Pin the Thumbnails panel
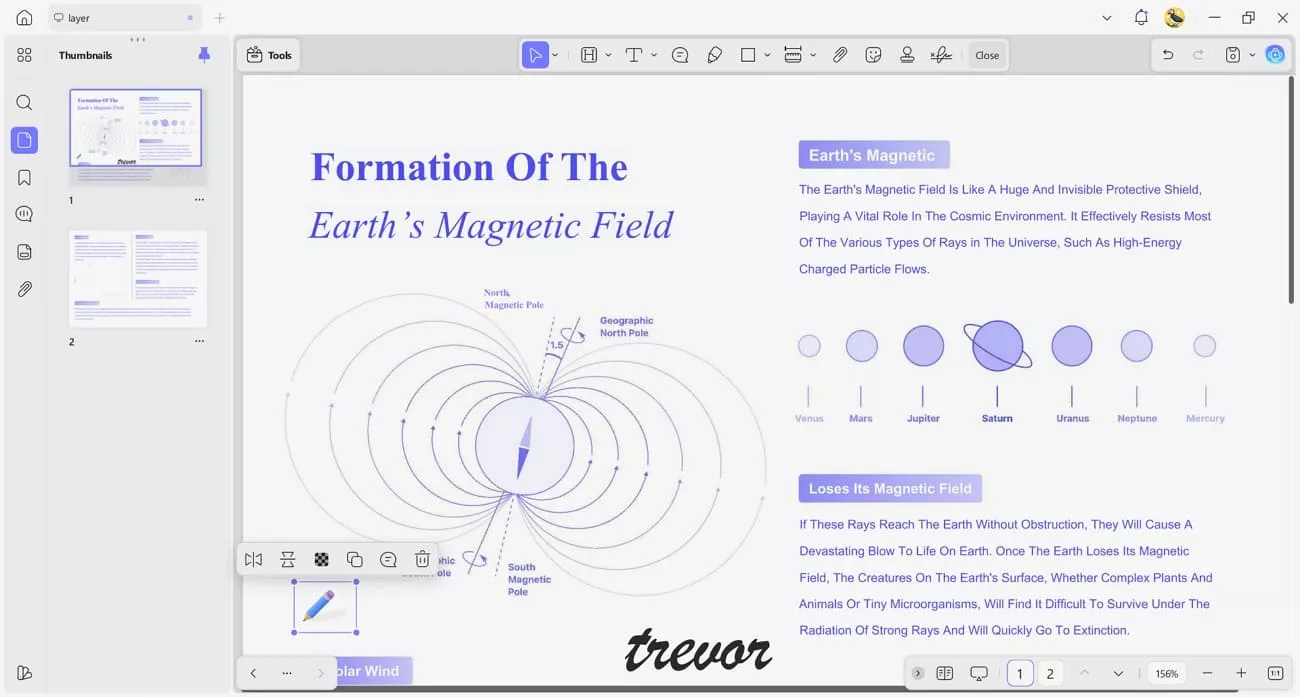1300x697 pixels. click(x=204, y=55)
